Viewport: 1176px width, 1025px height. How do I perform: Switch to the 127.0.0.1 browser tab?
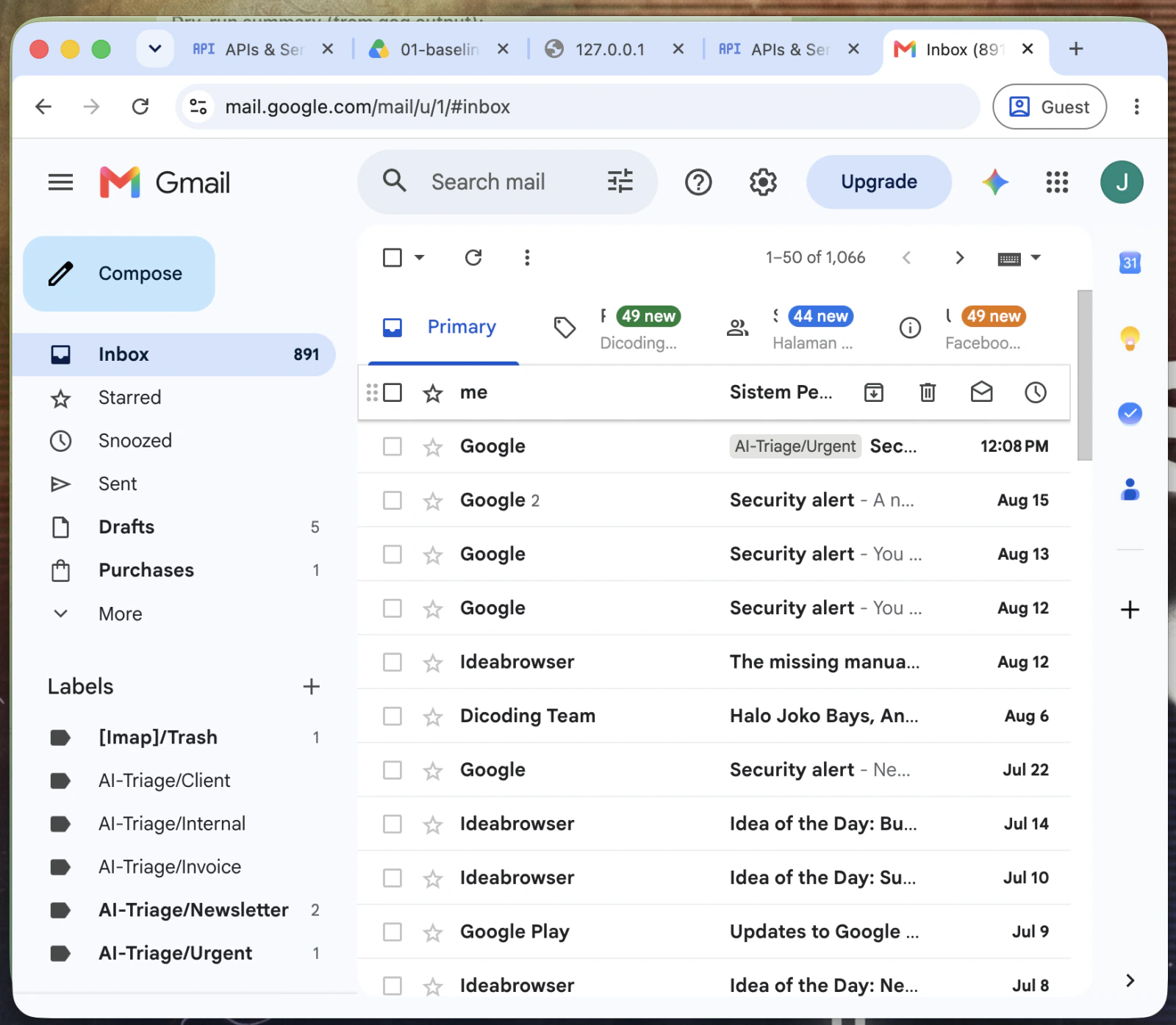(614, 49)
